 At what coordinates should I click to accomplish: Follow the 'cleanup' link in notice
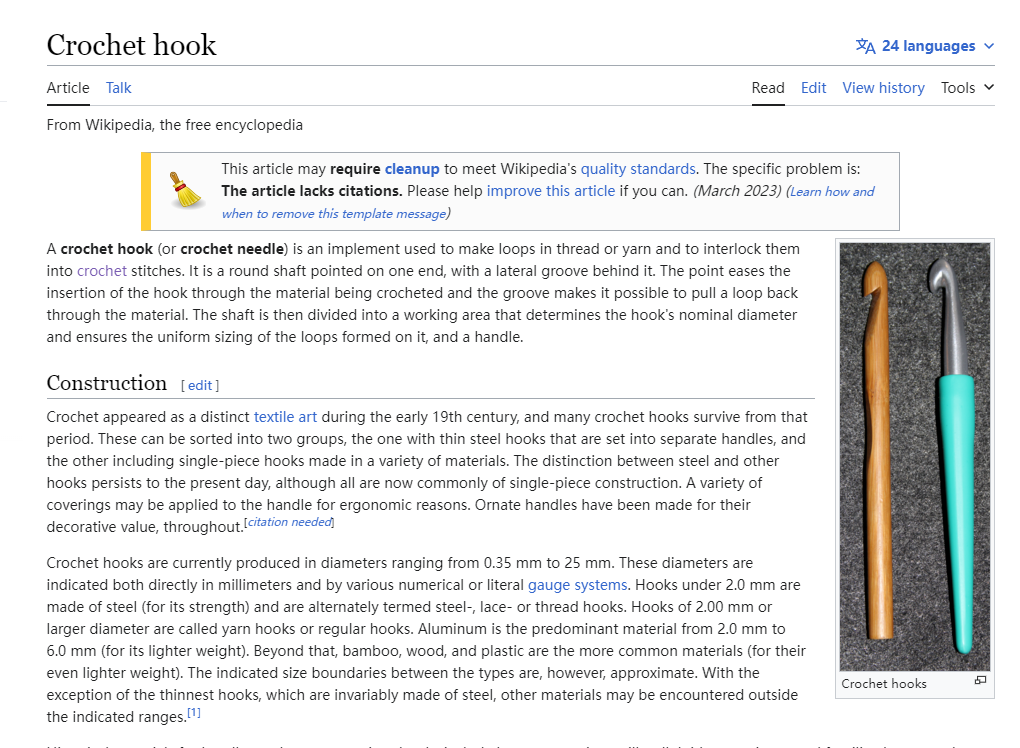pyautogui.click(x=412, y=169)
